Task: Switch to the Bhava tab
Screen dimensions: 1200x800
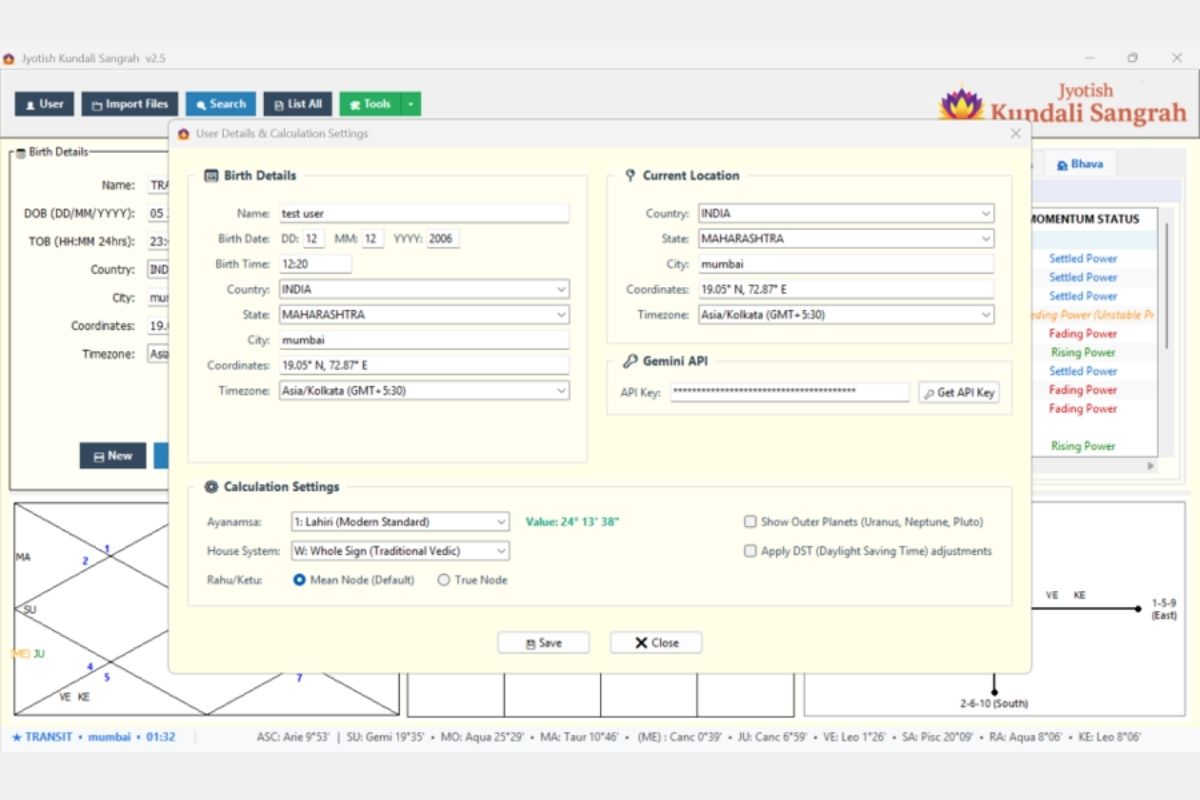Action: pyautogui.click(x=1080, y=164)
